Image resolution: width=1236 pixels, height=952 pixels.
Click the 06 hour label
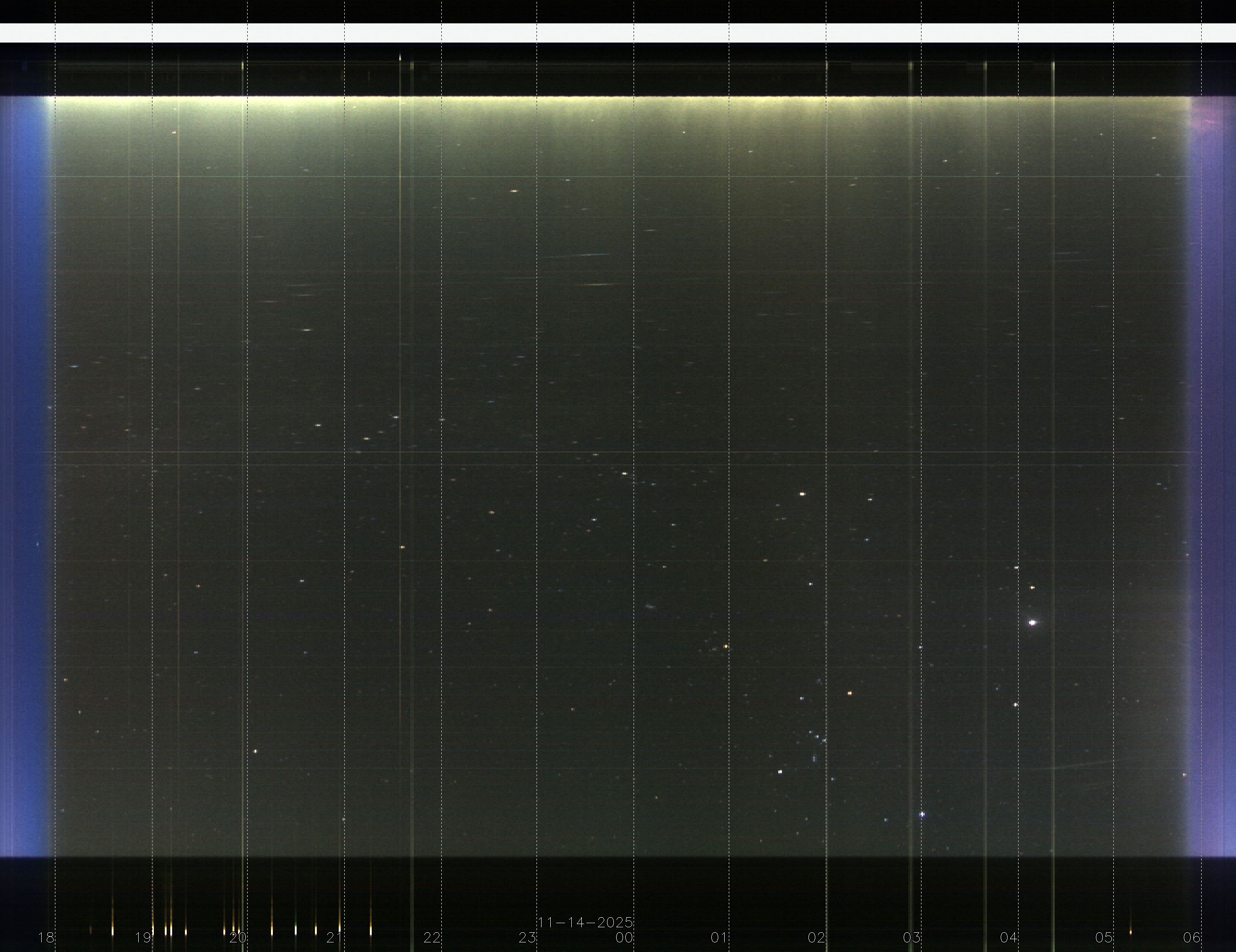click(x=1192, y=937)
